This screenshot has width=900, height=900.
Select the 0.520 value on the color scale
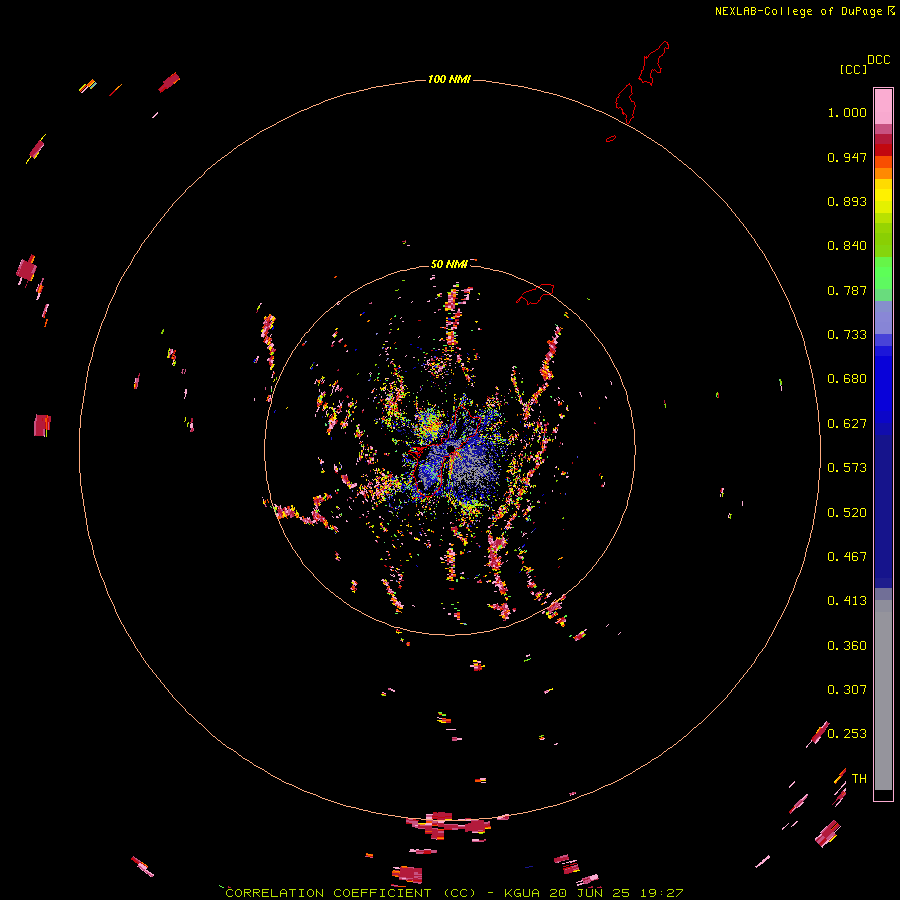click(x=847, y=513)
